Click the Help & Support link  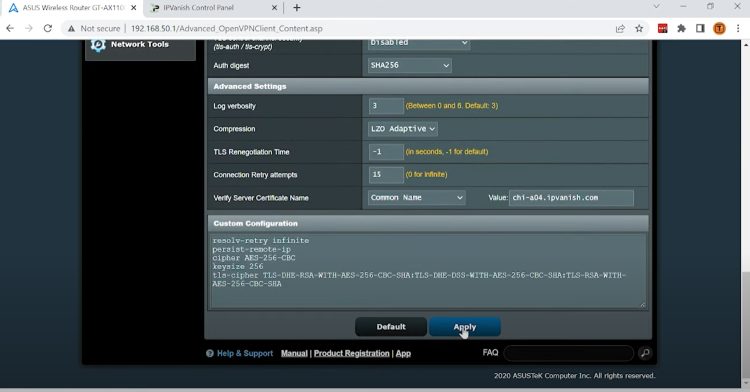(x=245, y=353)
